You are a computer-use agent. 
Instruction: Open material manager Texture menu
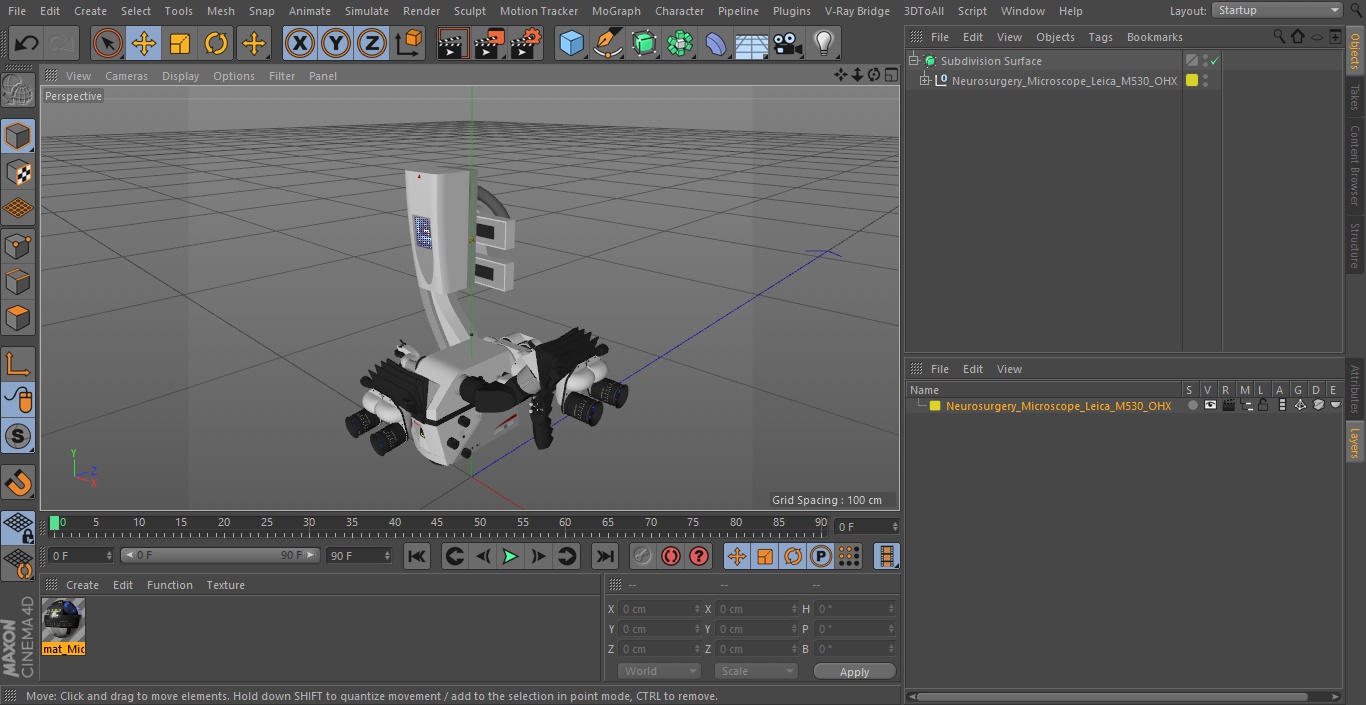[x=225, y=585]
